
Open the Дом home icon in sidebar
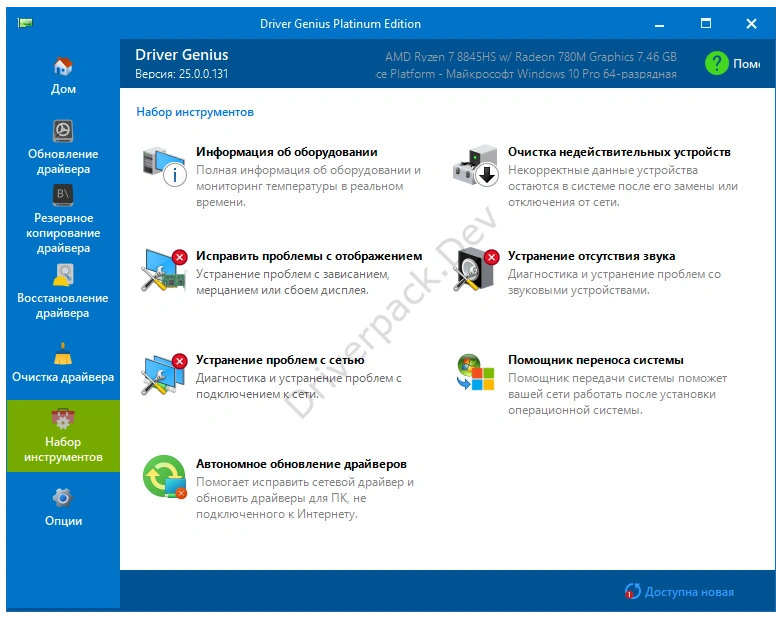(63, 66)
